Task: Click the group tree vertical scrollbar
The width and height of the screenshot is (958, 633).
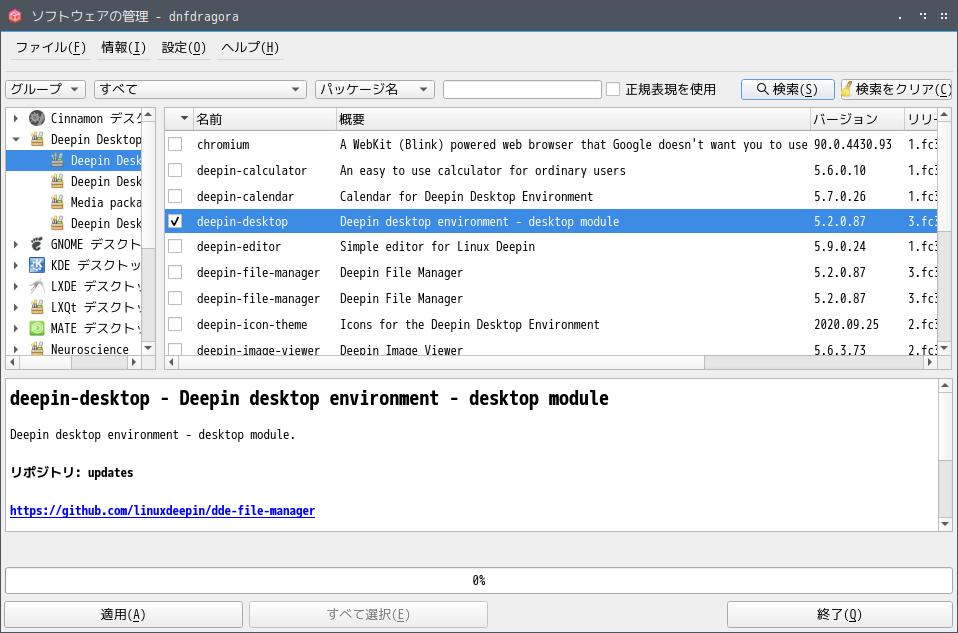Action: 148,232
